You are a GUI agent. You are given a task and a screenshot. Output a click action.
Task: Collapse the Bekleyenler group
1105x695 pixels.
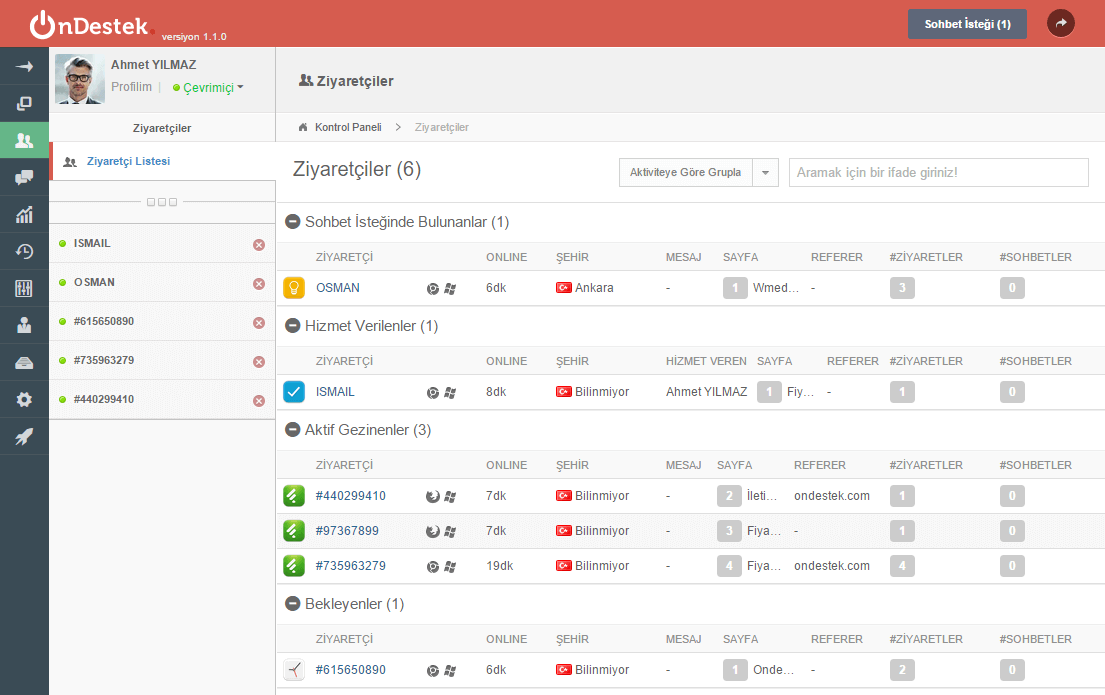coord(293,604)
